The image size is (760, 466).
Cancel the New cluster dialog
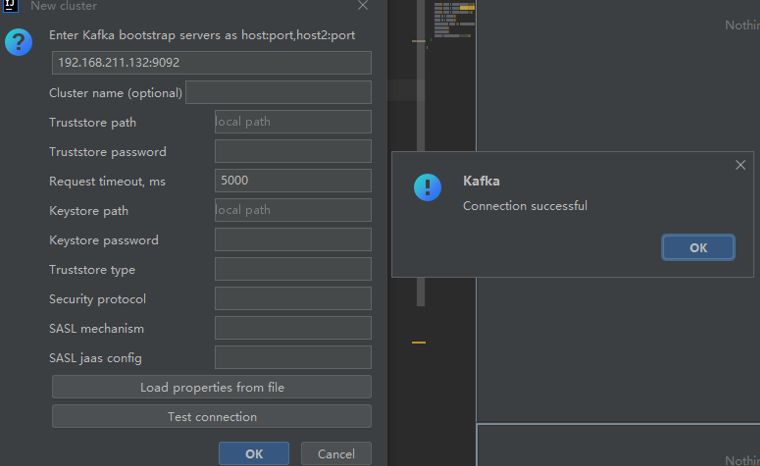click(336, 454)
